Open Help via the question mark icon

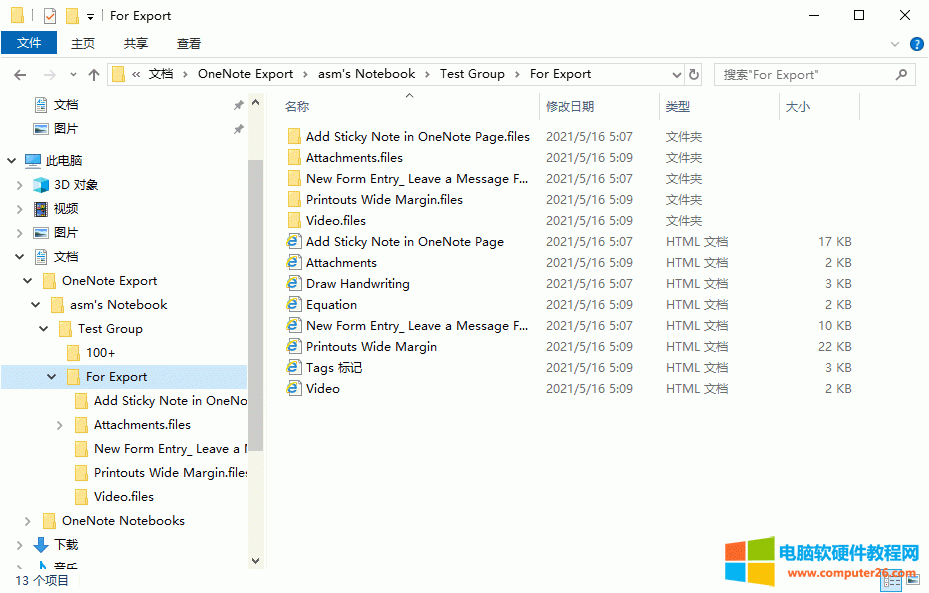917,44
